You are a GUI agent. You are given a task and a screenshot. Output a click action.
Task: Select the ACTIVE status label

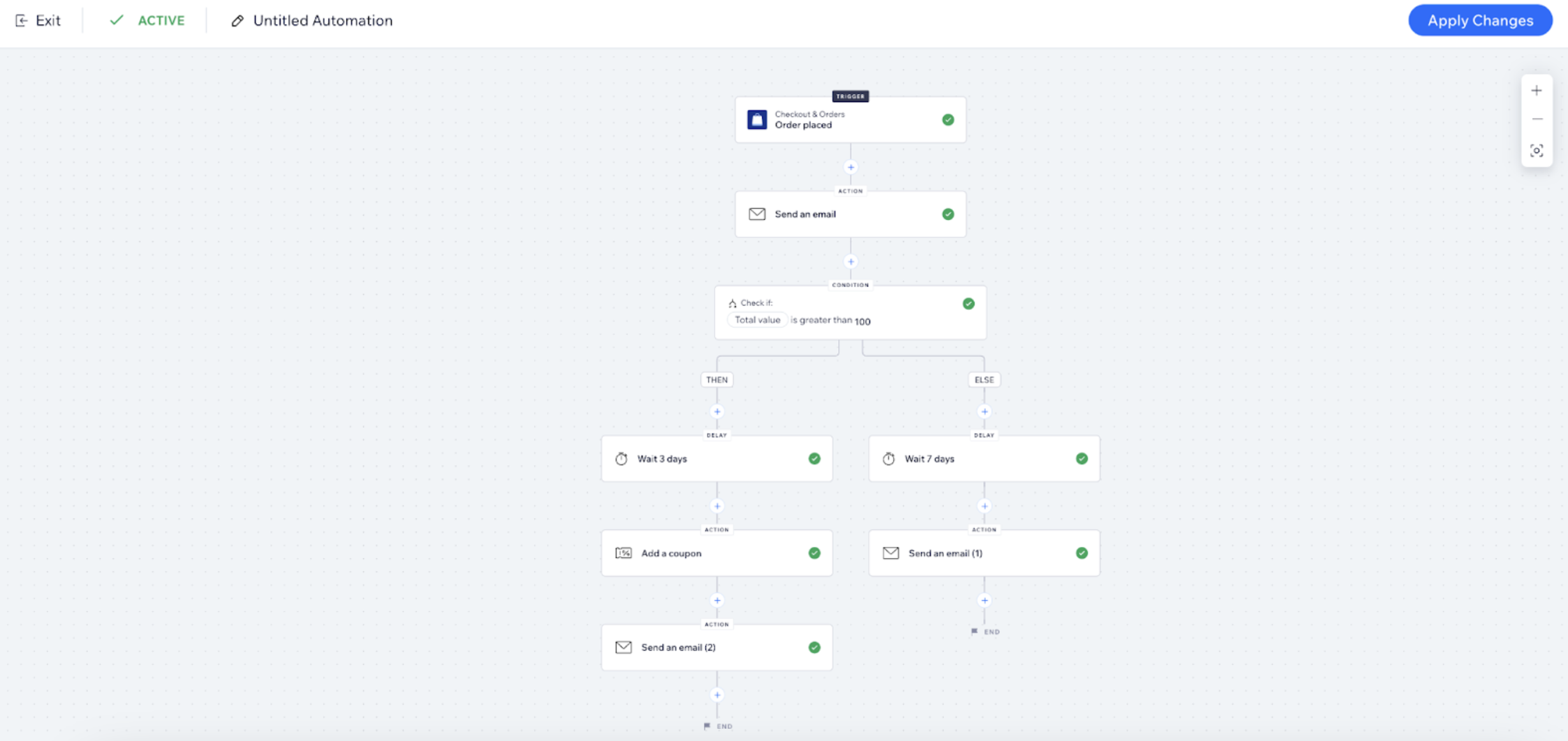159,20
